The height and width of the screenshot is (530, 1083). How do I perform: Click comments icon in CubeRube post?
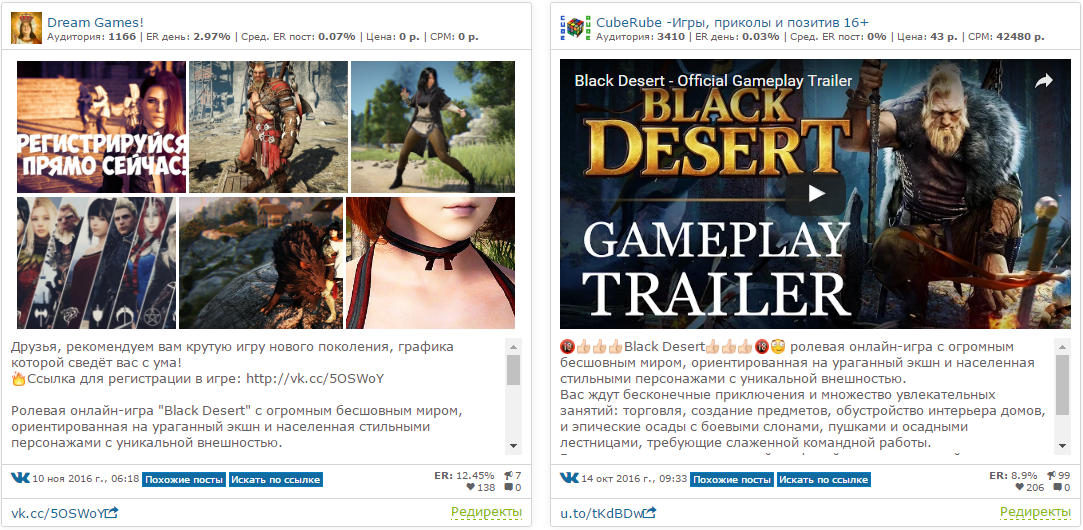coord(1057,487)
